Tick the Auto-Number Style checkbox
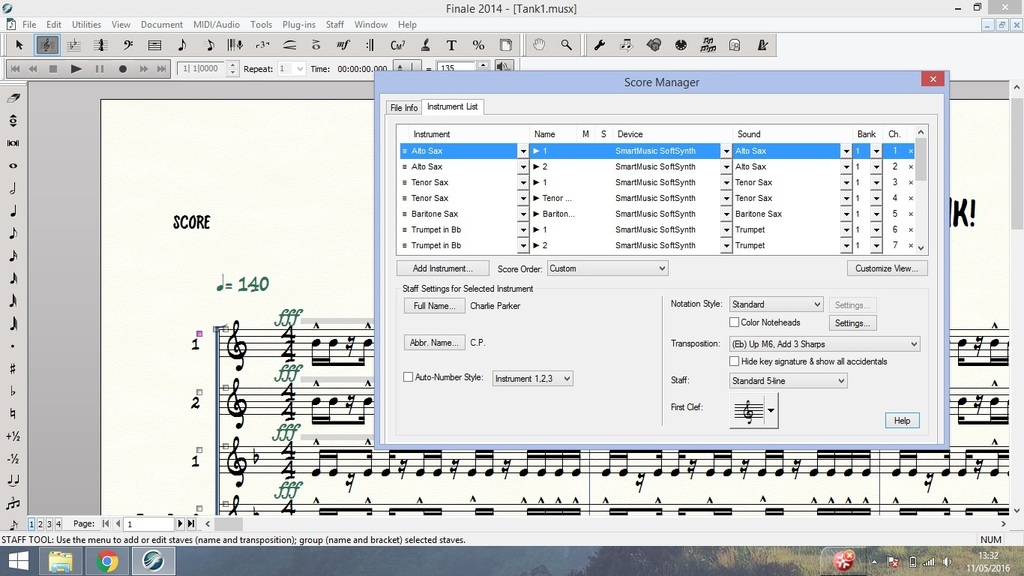 [x=408, y=377]
